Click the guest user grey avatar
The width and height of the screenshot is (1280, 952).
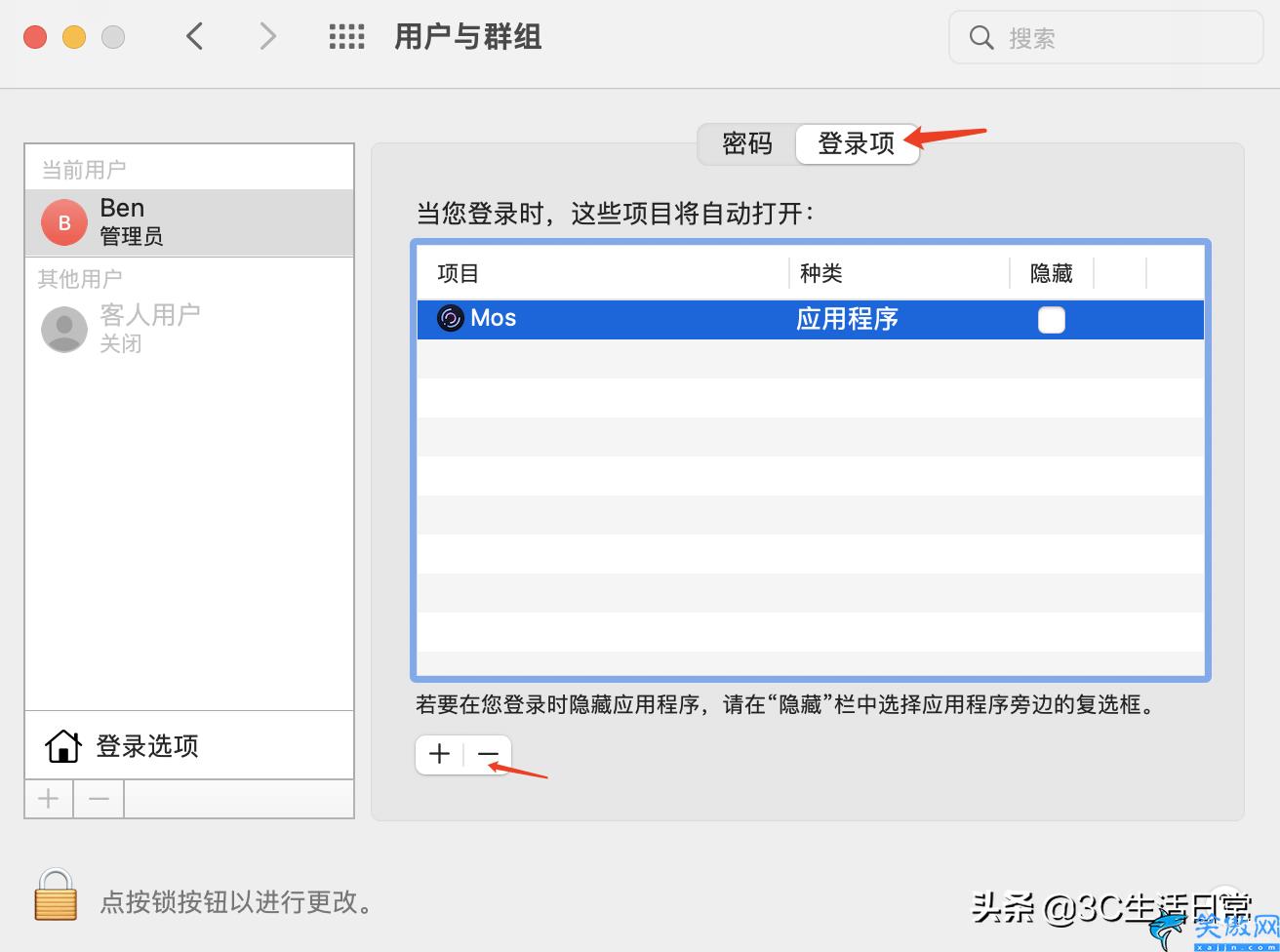64,330
